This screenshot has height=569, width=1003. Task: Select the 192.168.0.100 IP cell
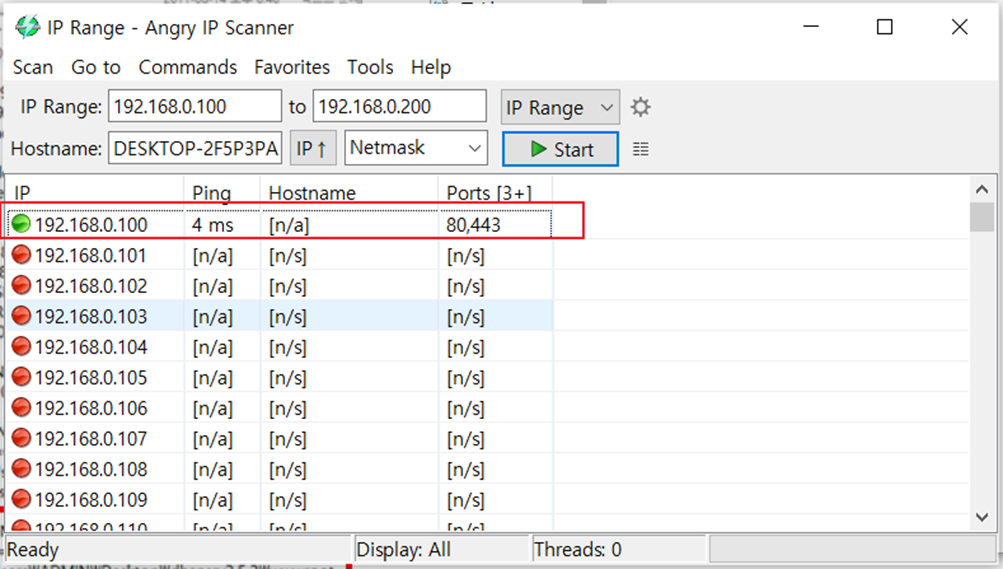click(x=91, y=224)
